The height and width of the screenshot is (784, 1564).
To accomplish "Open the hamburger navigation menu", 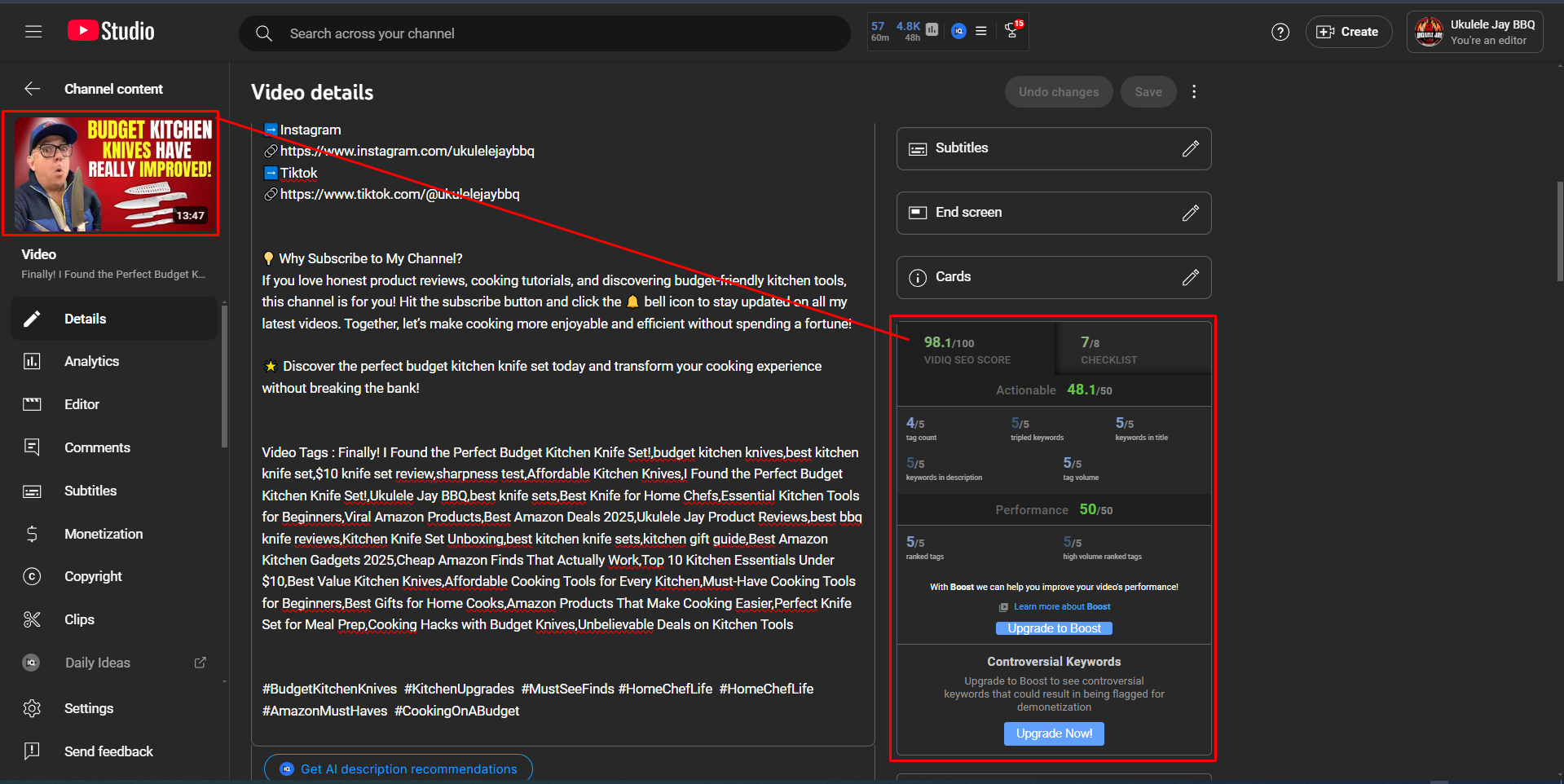I will (33, 32).
